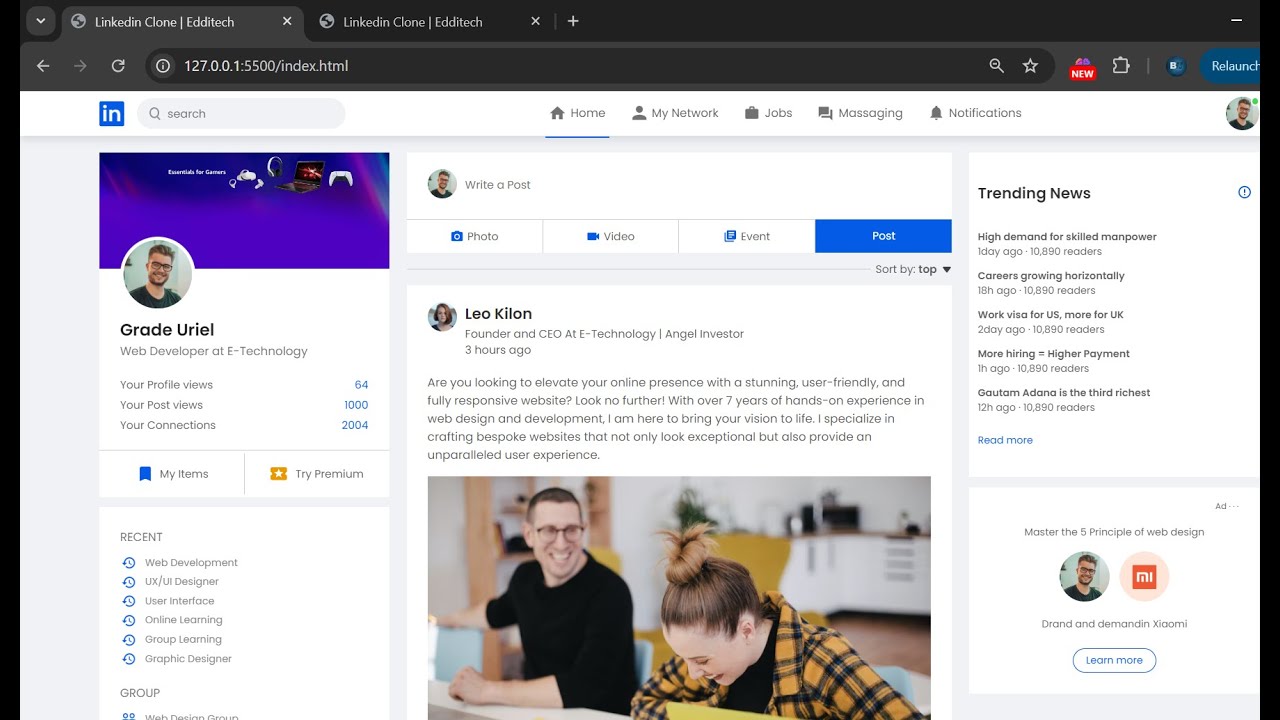Open the Jobs nav item
The height and width of the screenshot is (720, 1280).
(768, 113)
